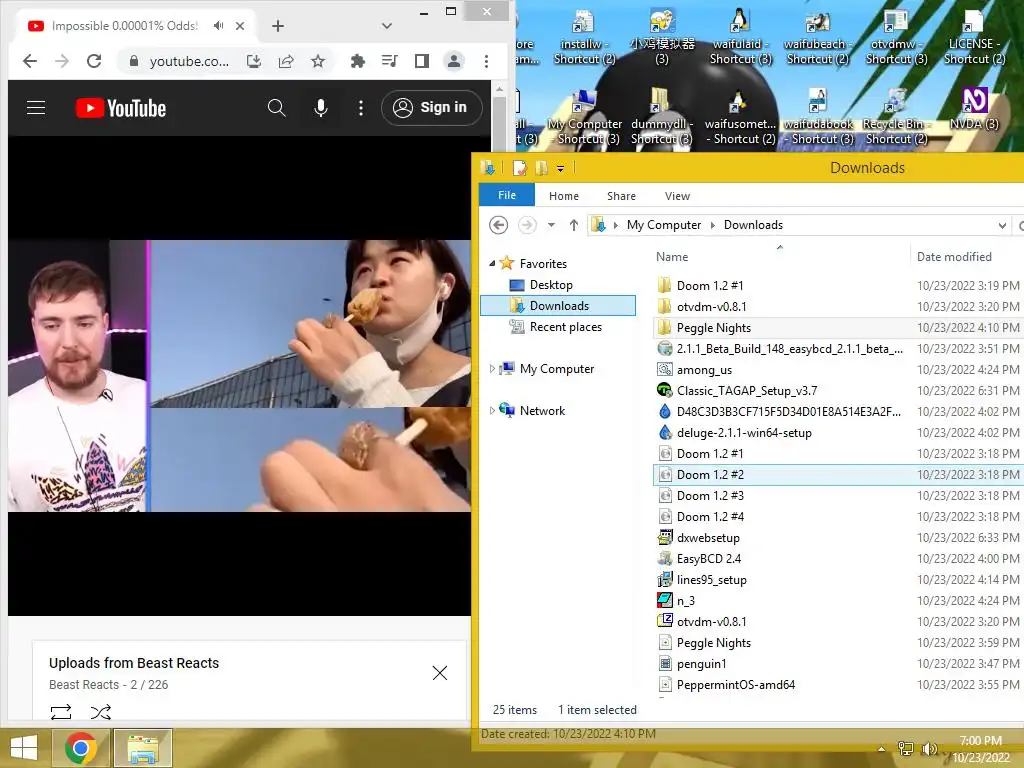Image resolution: width=1024 pixels, height=768 pixels.
Task: Click the youtube.com address bar
Action: click(189, 61)
